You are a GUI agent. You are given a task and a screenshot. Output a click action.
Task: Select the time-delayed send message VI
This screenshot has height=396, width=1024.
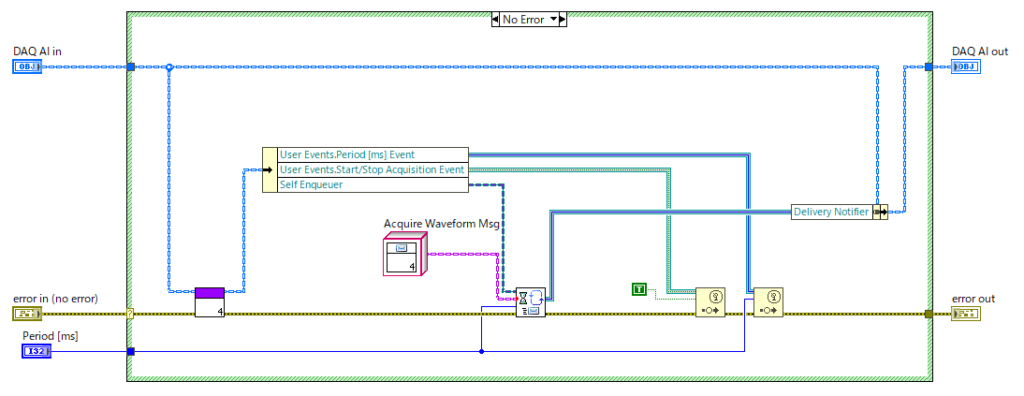click(x=530, y=303)
